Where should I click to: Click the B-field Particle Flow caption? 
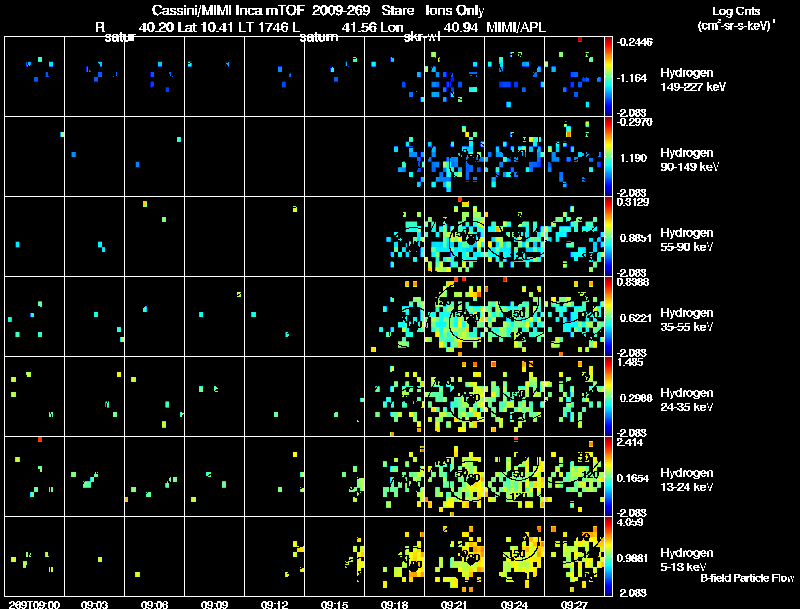747,578
